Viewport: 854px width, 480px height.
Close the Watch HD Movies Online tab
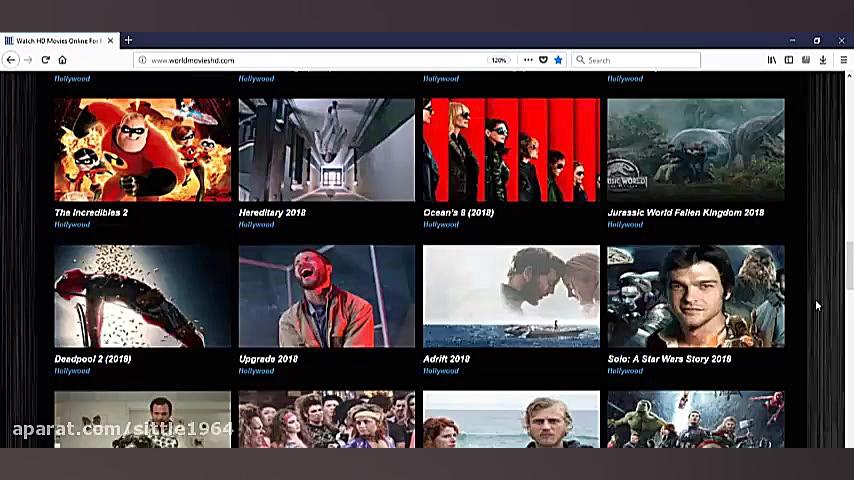coord(111,41)
